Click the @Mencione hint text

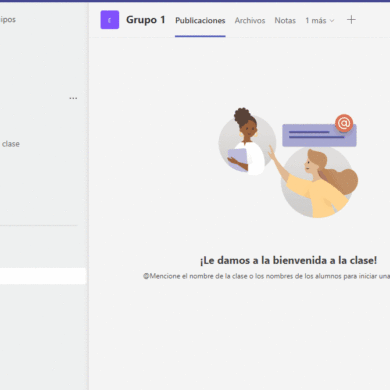[266, 276]
